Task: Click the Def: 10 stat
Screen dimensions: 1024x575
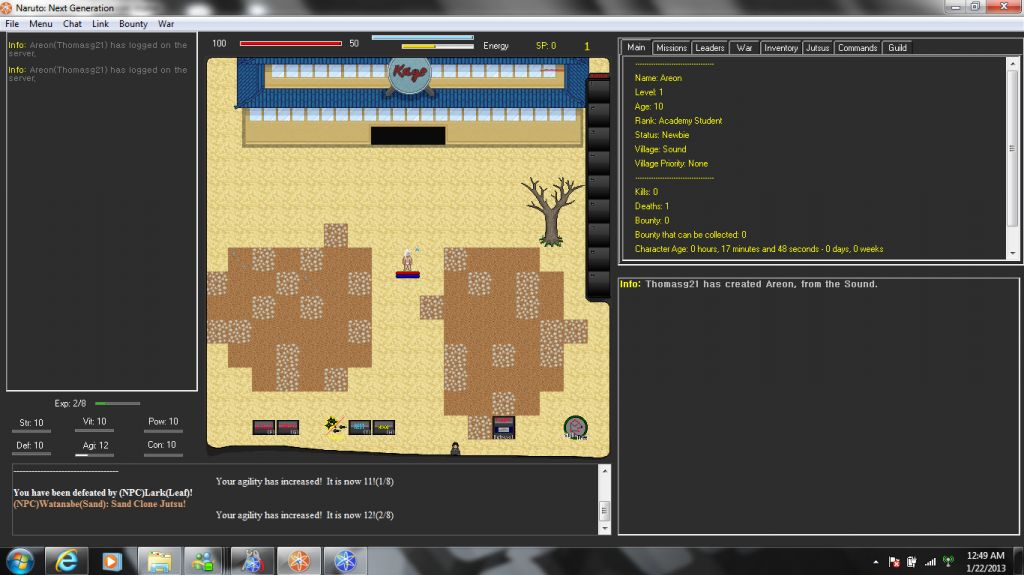Action: [x=30, y=445]
